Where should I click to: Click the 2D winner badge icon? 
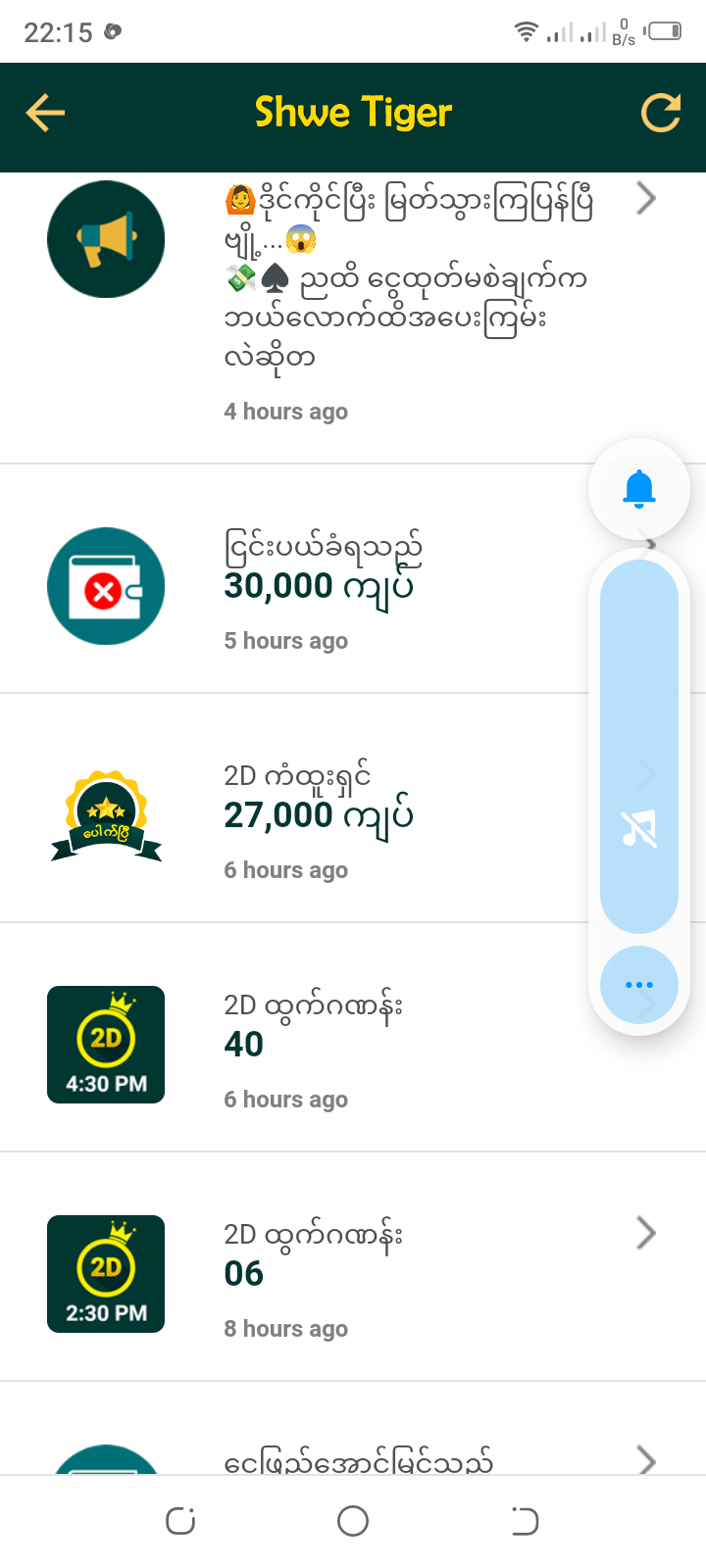click(x=106, y=815)
